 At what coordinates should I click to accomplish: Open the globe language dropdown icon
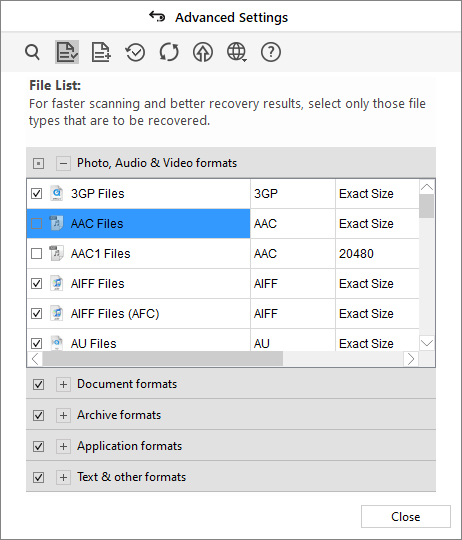pyautogui.click(x=237, y=52)
